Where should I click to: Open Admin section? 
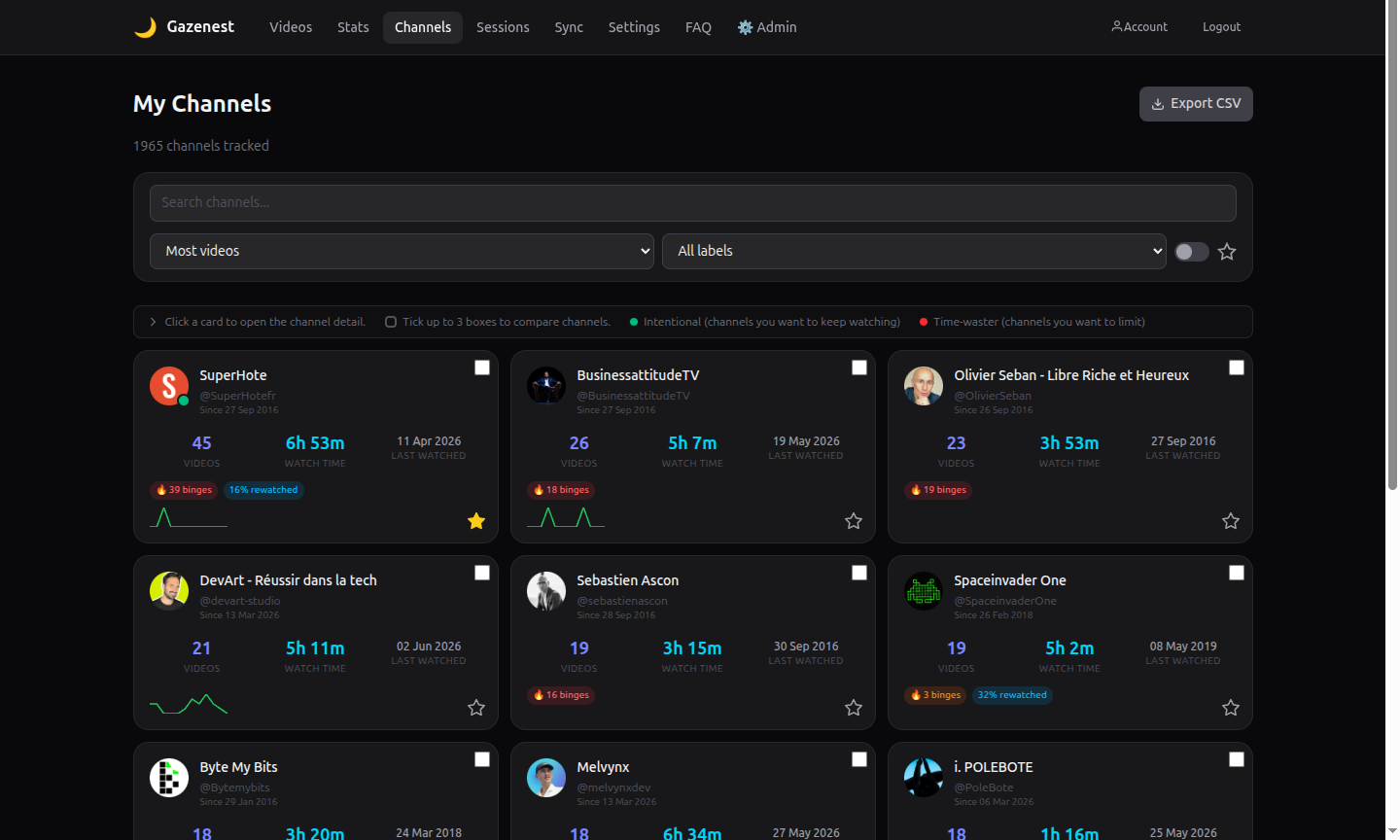coord(767,27)
